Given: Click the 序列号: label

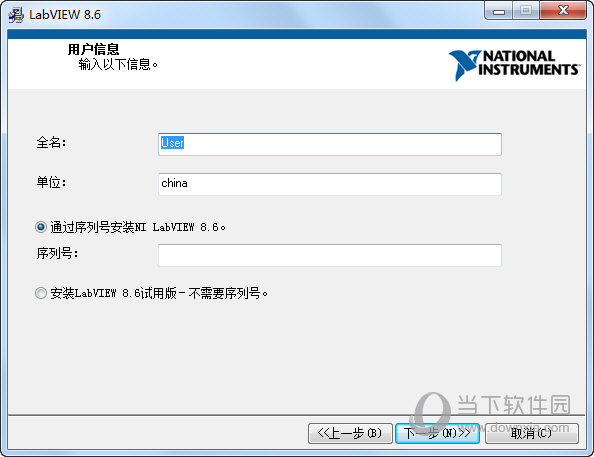Looking at the screenshot, I should [57, 253].
